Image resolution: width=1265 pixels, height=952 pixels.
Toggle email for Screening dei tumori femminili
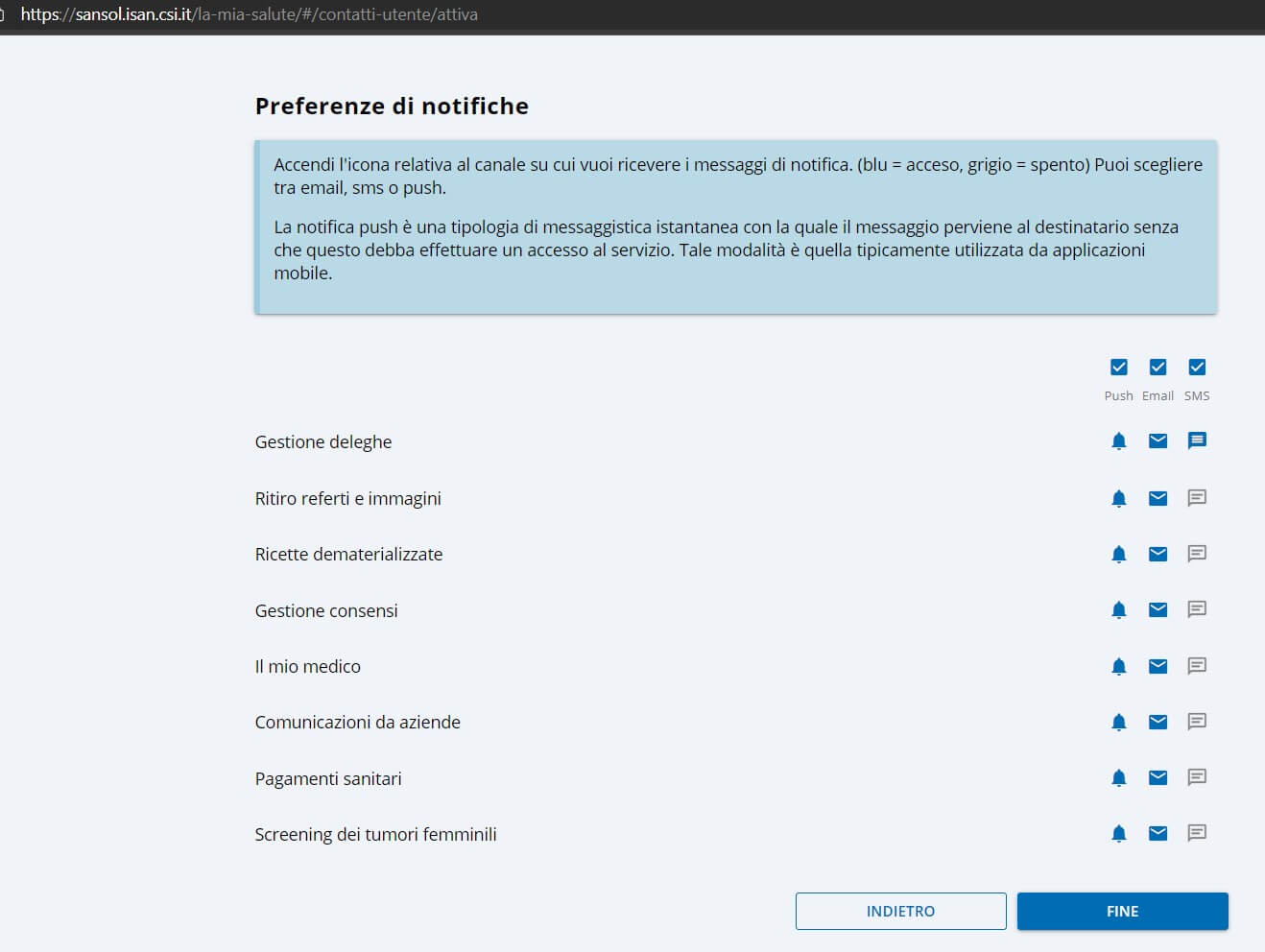(x=1158, y=834)
